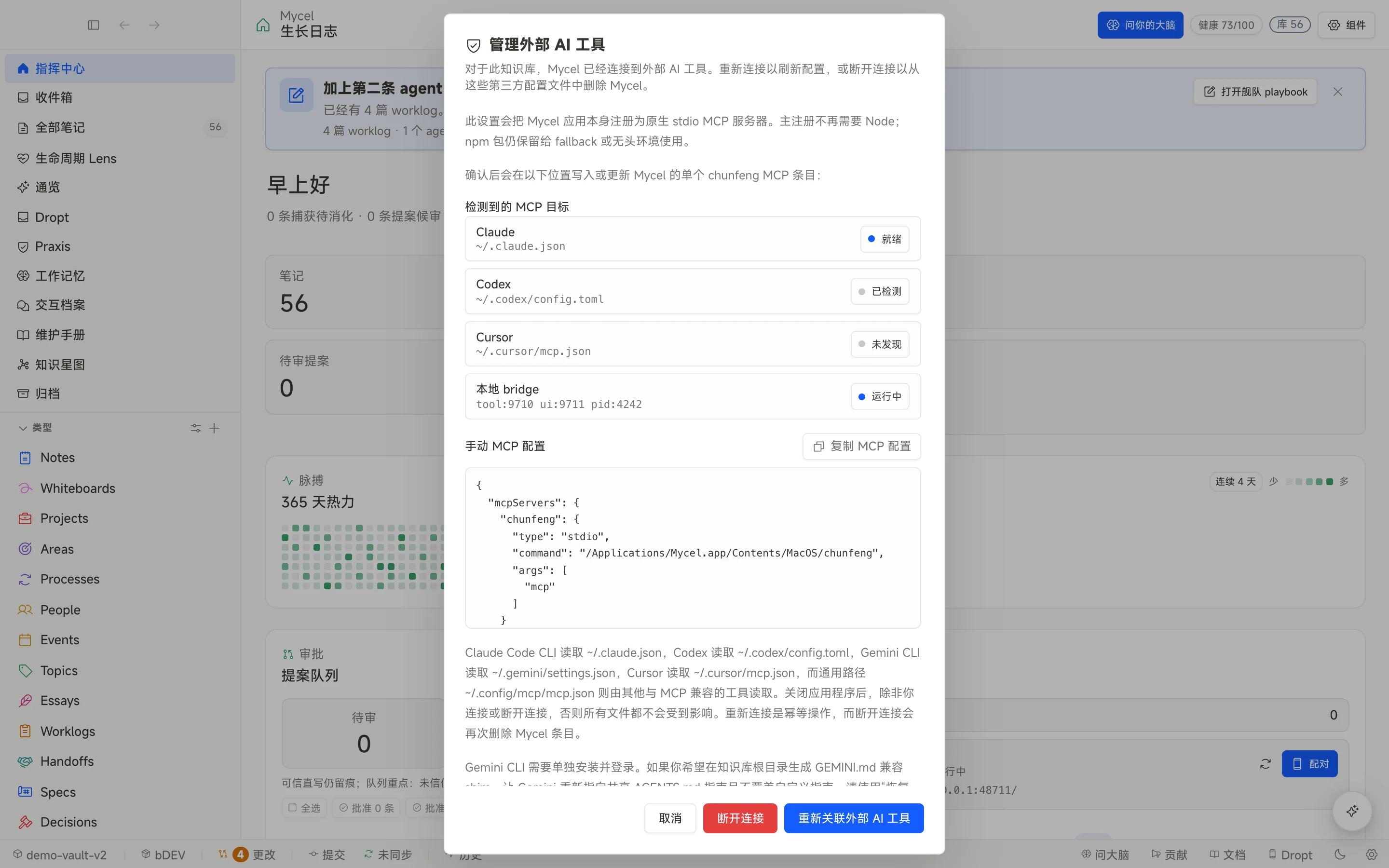
Task: Click the refresh icon beside 配对
Action: [1266, 763]
